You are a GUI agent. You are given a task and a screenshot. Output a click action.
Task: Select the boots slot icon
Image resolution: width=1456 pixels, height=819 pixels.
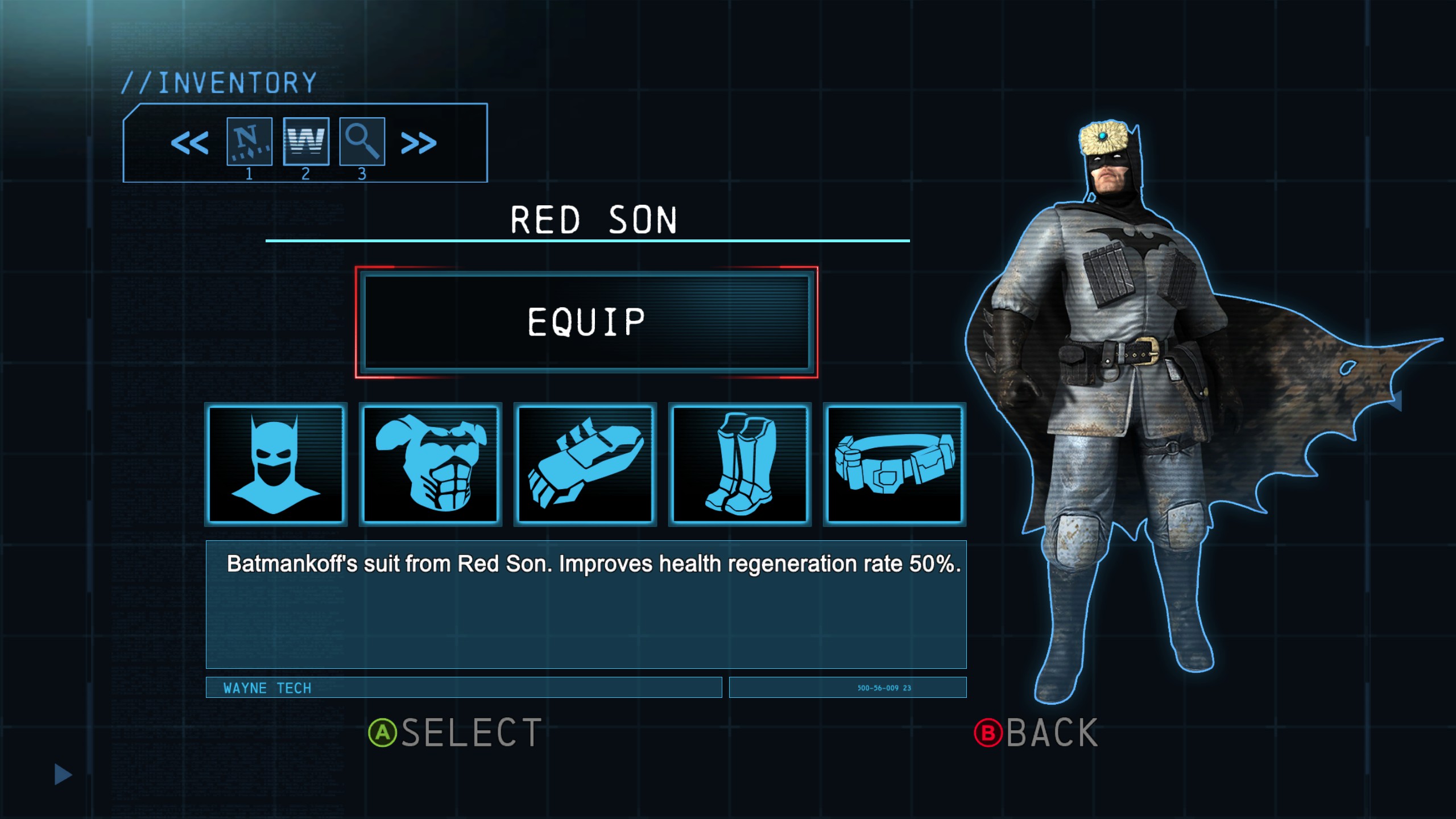point(740,464)
